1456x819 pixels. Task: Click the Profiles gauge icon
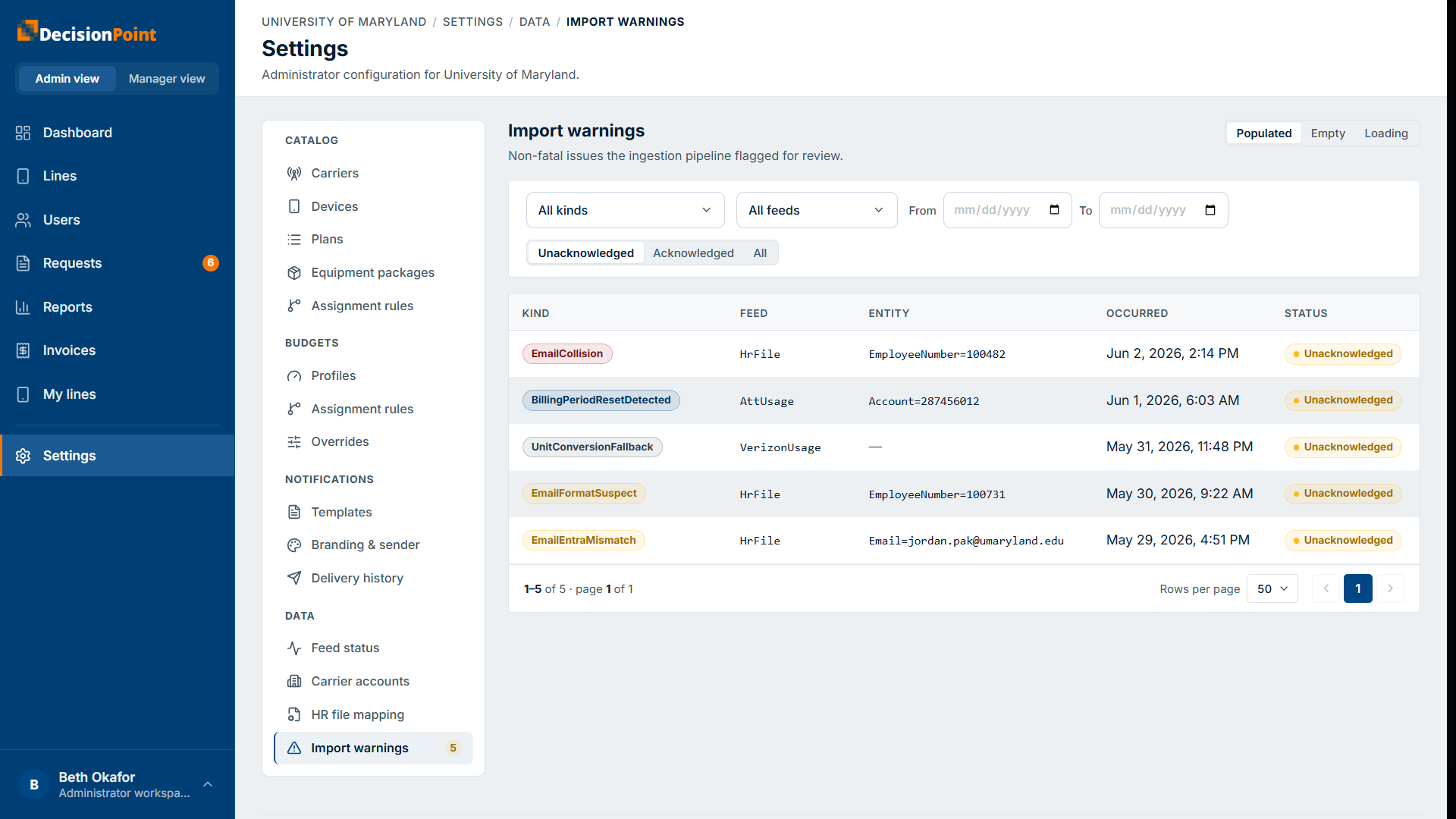[x=294, y=375]
